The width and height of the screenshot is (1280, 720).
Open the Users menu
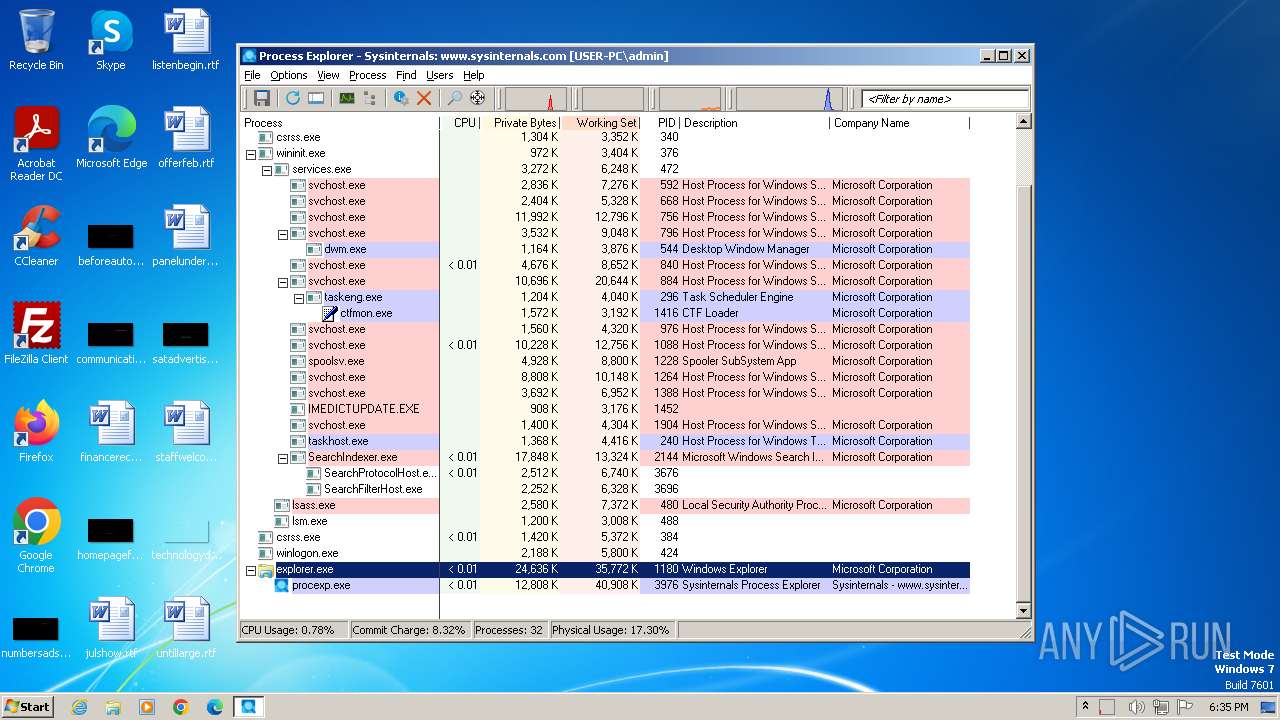click(439, 75)
